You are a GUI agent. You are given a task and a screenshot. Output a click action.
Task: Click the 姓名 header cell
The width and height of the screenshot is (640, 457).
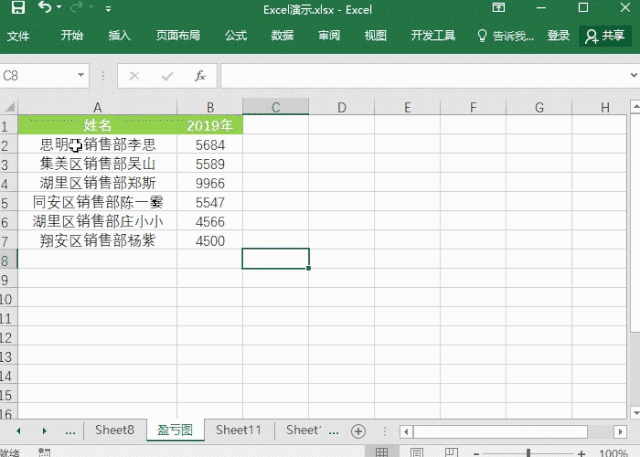point(97,125)
